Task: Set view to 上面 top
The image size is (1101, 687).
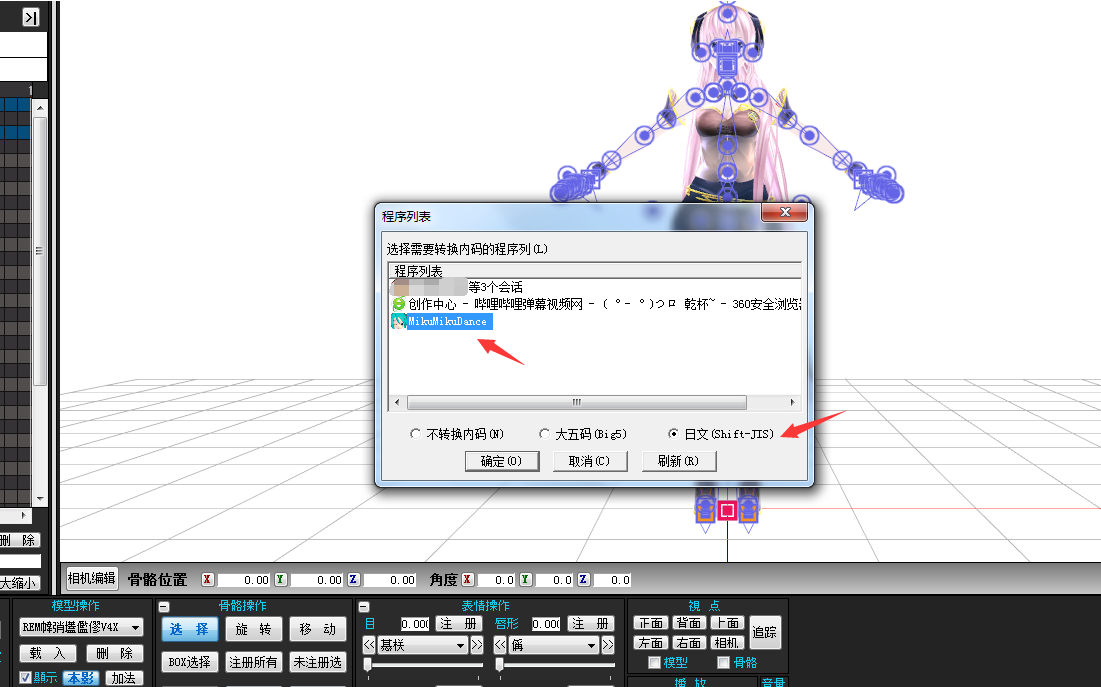Action: tap(727, 623)
